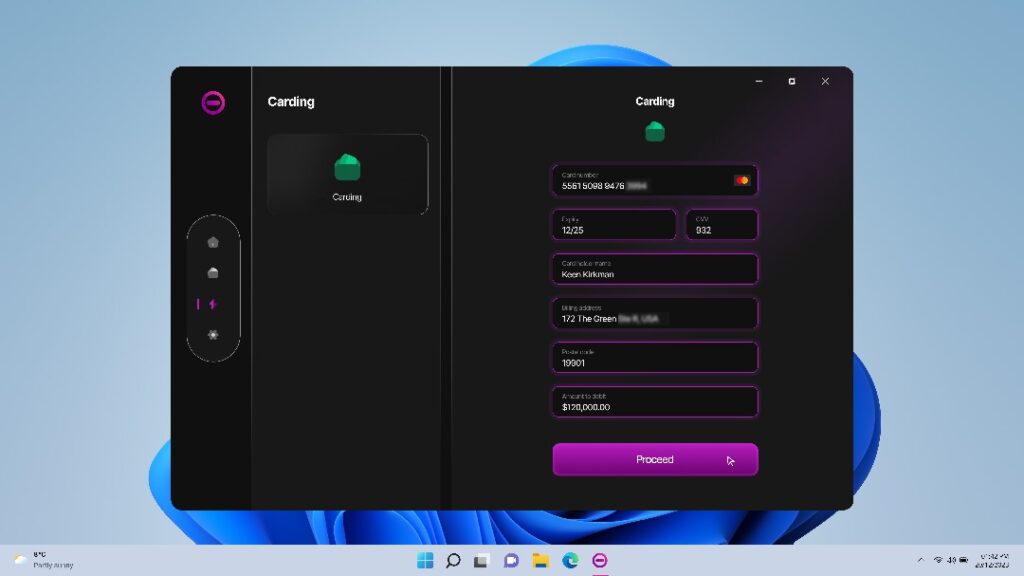
Task: Click the app logo in the top-left corner
Action: click(213, 101)
